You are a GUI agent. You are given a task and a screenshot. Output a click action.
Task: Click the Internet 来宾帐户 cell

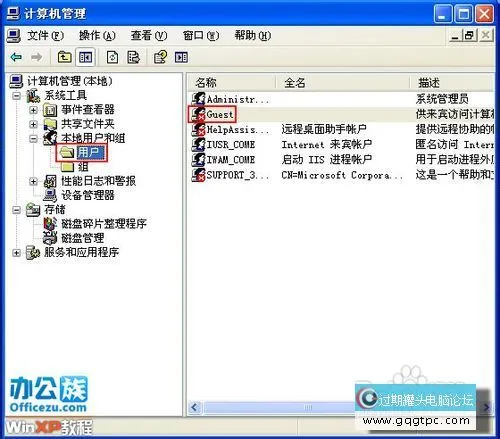click(327, 144)
